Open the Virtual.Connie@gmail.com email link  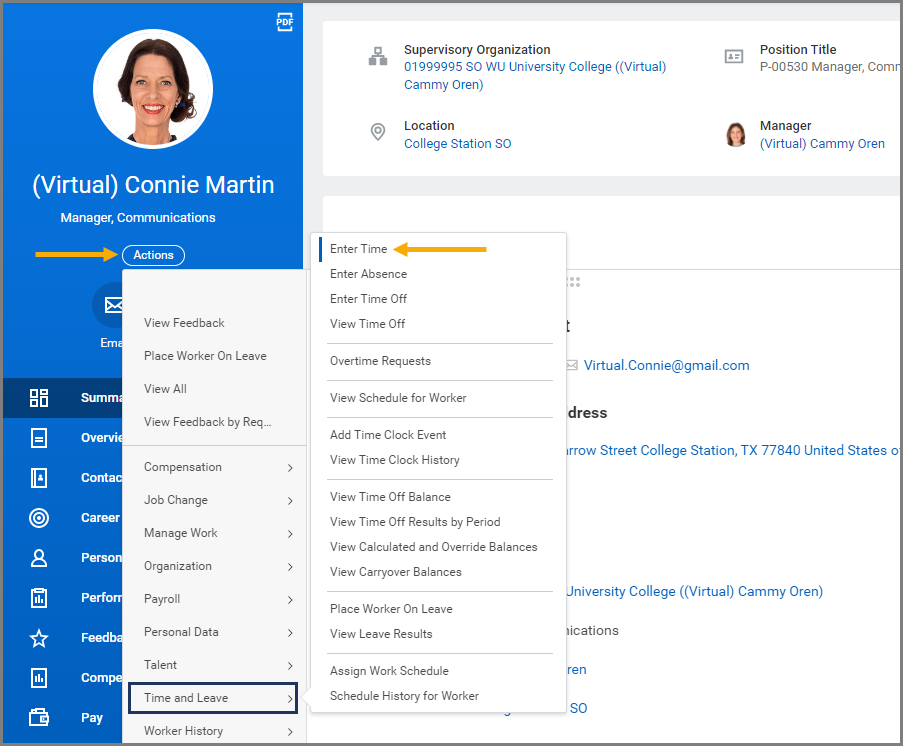click(x=666, y=366)
